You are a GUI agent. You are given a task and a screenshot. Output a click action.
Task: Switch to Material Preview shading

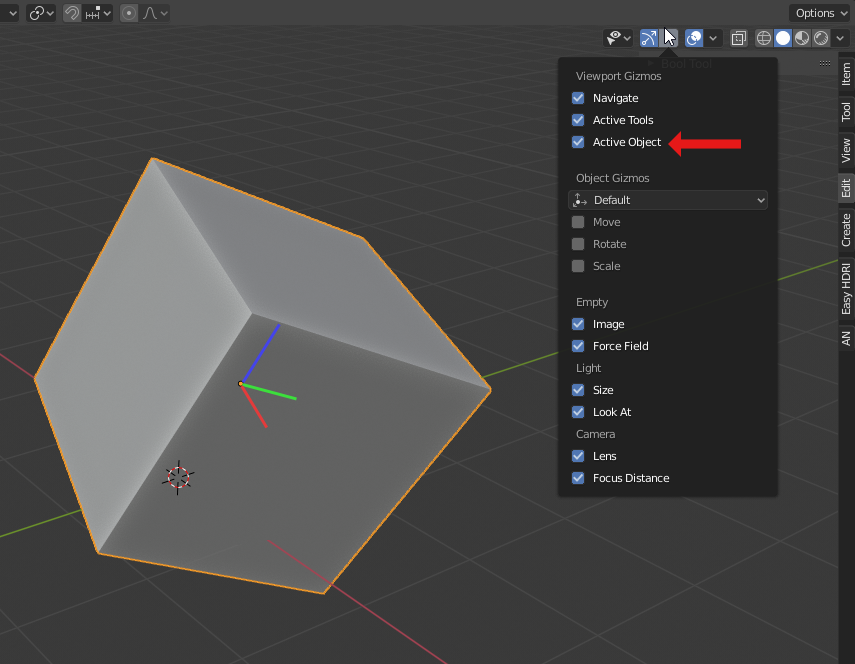802,38
